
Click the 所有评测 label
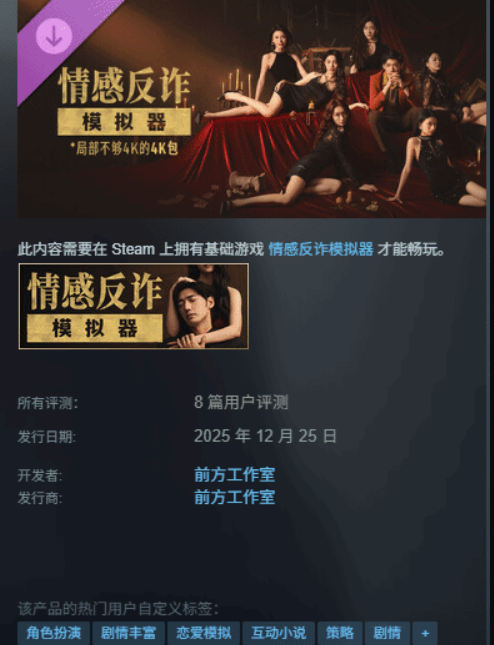pos(48,403)
